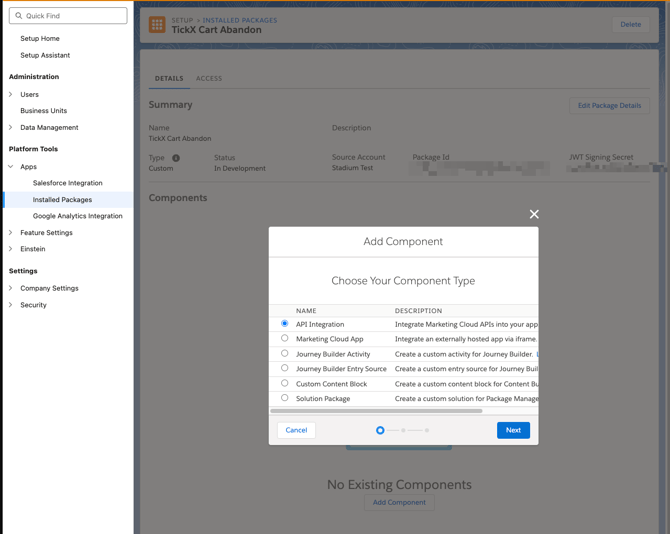Cancel the Add Component dialog

pyautogui.click(x=296, y=430)
